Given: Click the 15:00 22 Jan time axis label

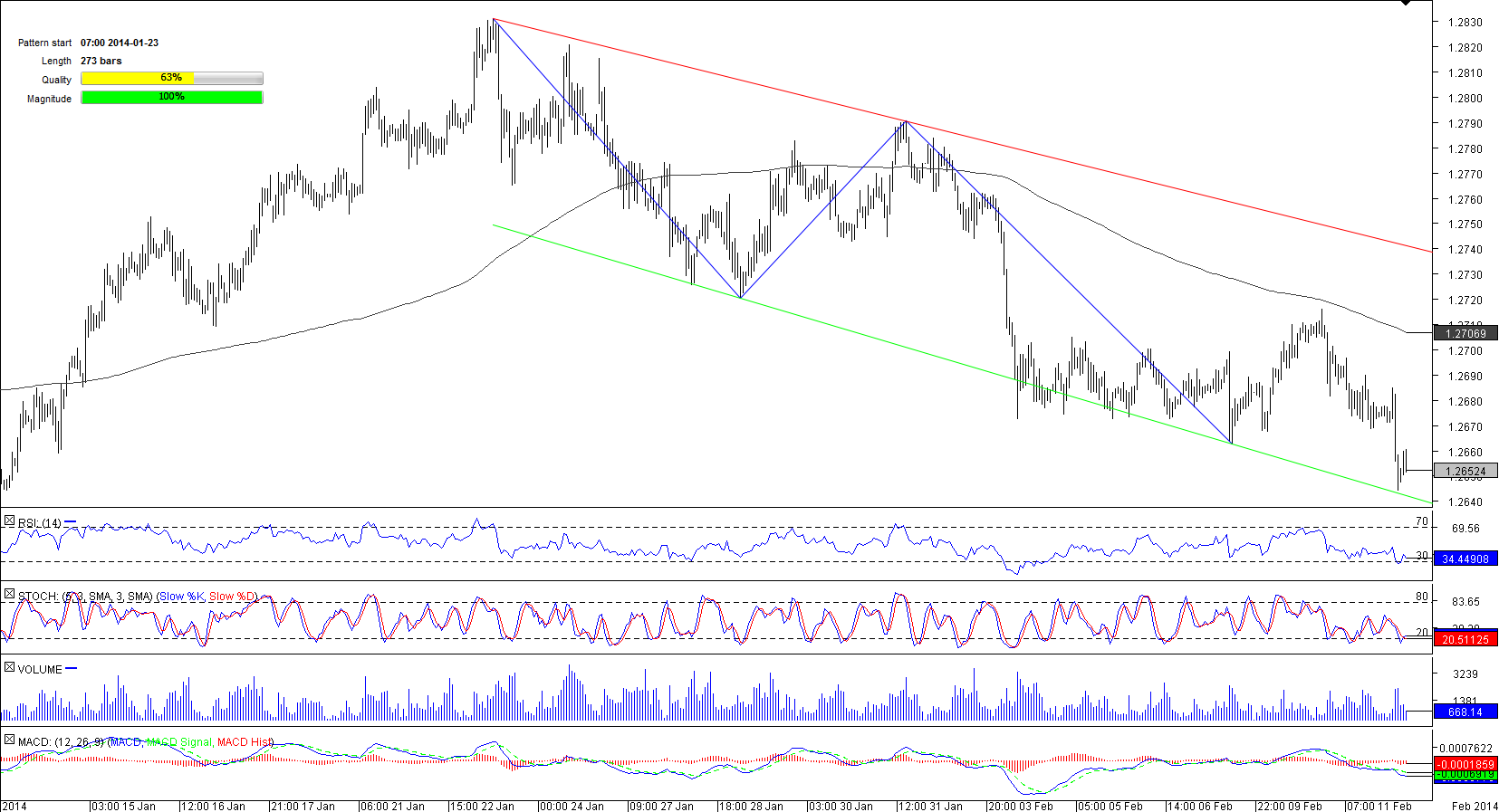Looking at the screenshot, I should point(482,806).
